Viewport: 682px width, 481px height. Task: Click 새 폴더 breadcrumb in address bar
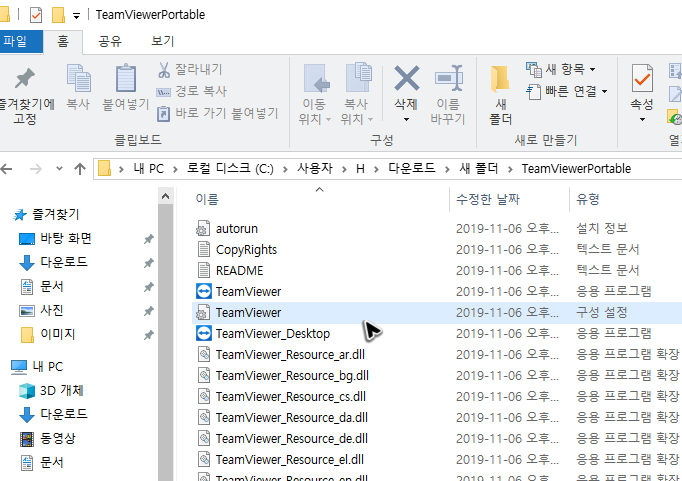coord(478,169)
